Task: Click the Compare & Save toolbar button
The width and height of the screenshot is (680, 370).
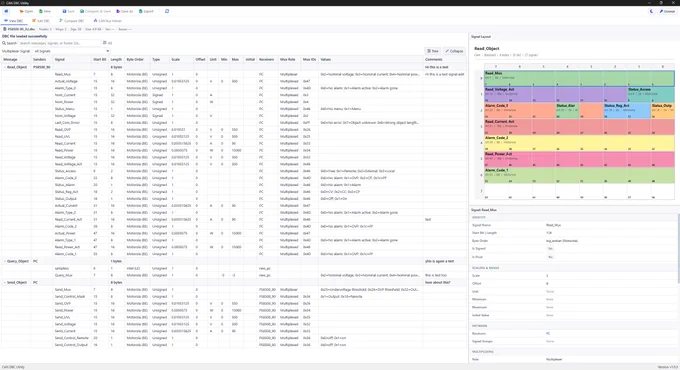Action: [x=95, y=11]
